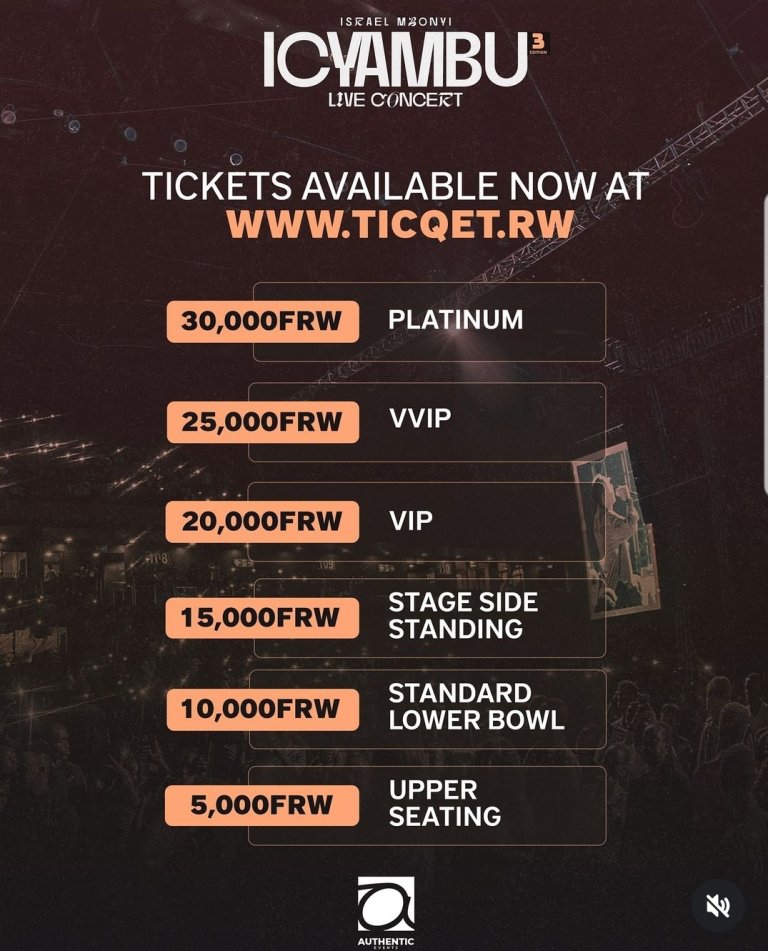Open the WWW.TICQET.RW link
This screenshot has width=768, height=951.
pos(400,224)
